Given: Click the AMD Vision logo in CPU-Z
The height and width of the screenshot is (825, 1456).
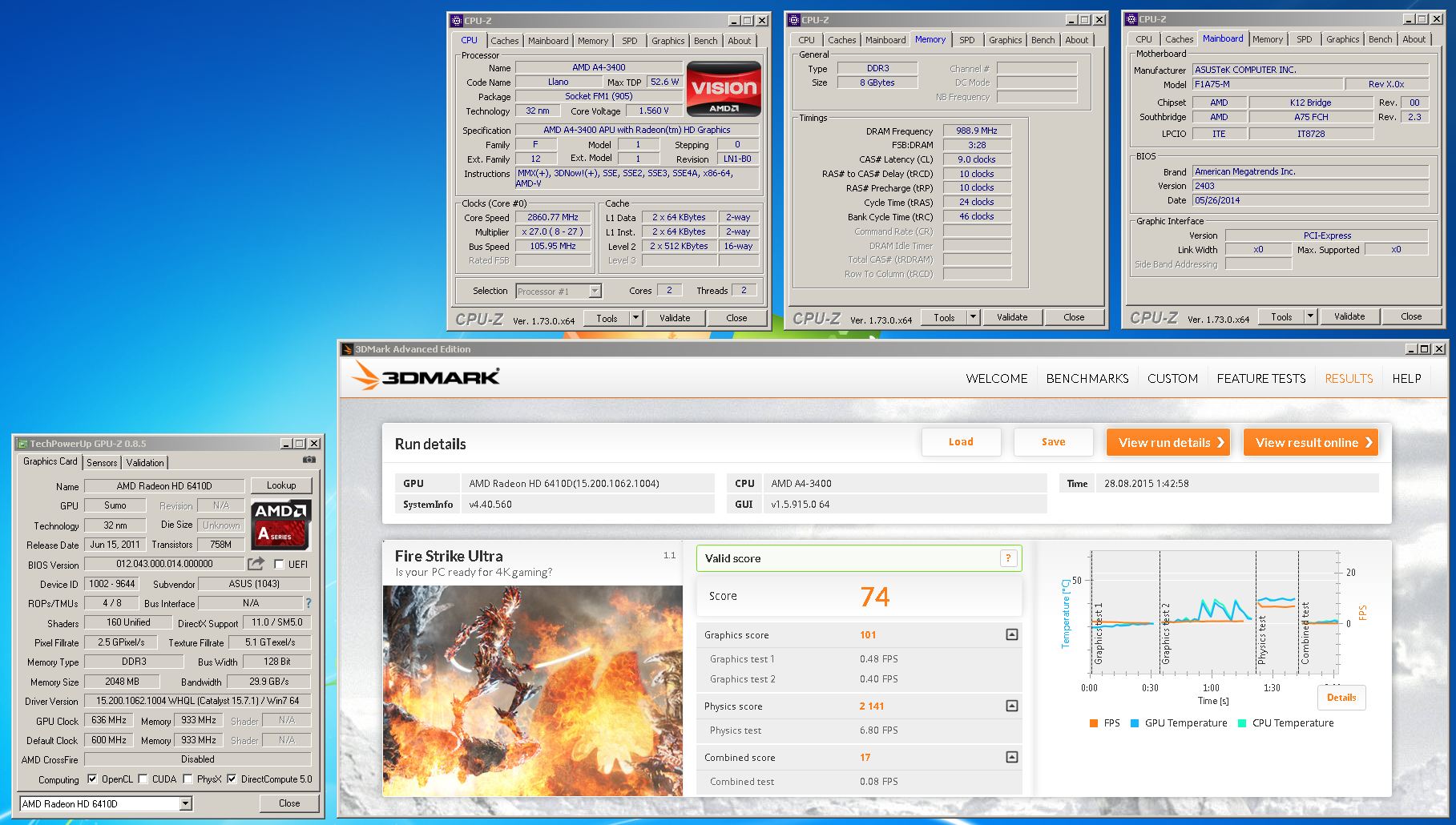Looking at the screenshot, I should pos(724,89).
